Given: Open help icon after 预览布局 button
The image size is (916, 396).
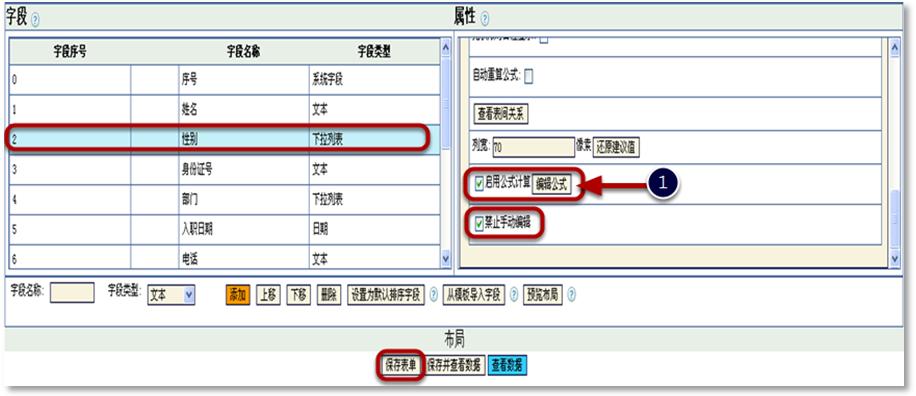Looking at the screenshot, I should click(571, 295).
